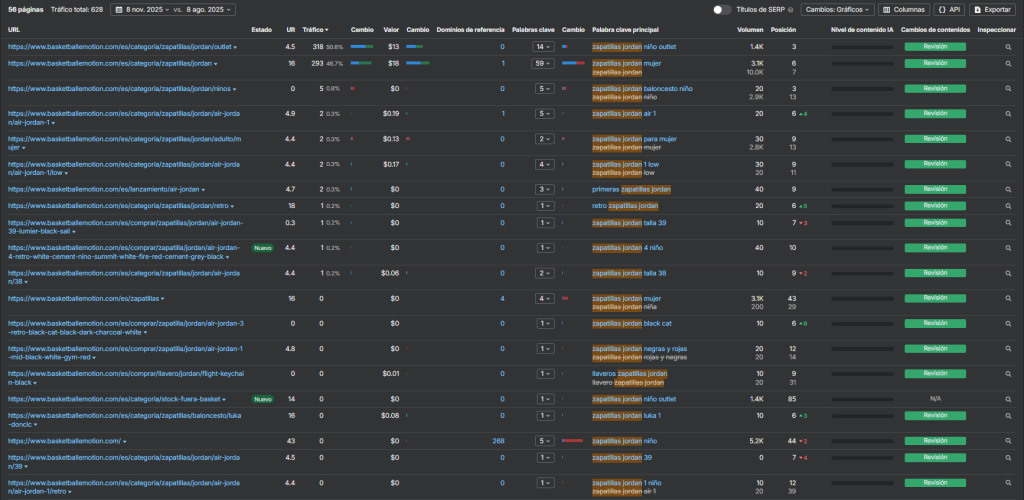Viewport: 1024px width, 500px height.
Task: Open the Cambios: Gráficos dropdown
Action: tap(836, 9)
